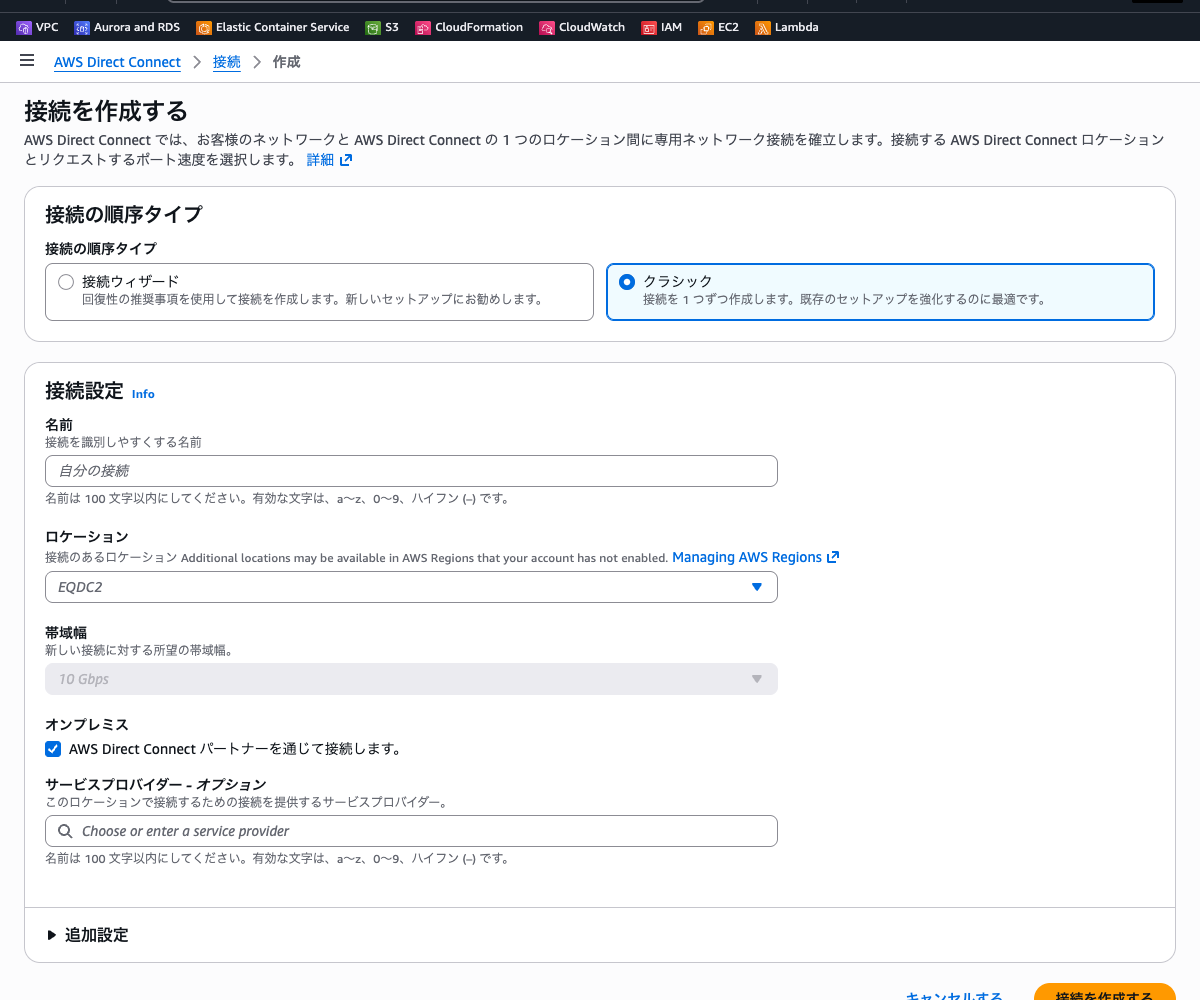Image resolution: width=1200 pixels, height=1000 pixels.
Task: Click the 接続 breadcrumb link
Action: pyautogui.click(x=227, y=62)
